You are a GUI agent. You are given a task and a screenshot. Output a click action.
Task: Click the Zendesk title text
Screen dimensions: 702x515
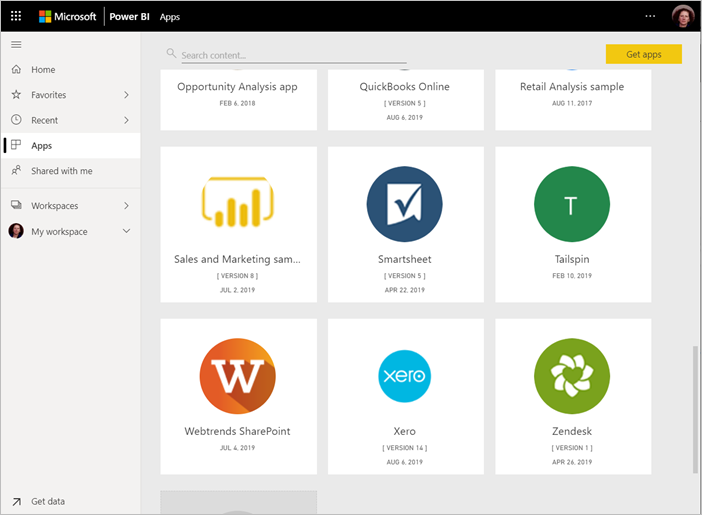coord(572,431)
